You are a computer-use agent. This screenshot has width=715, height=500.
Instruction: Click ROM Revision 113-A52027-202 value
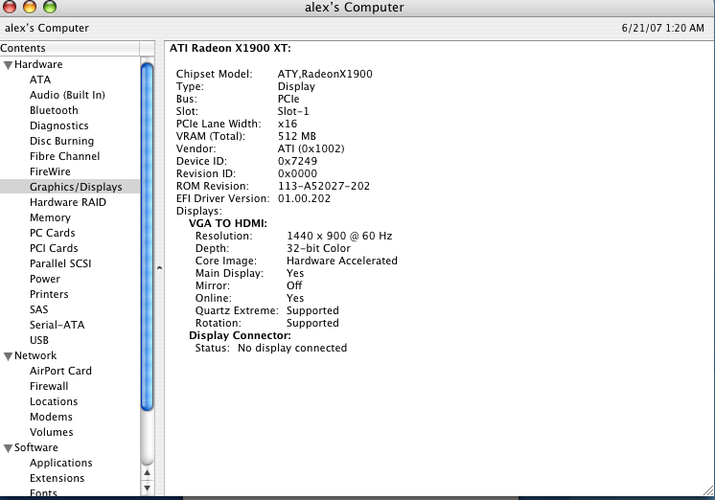324,186
